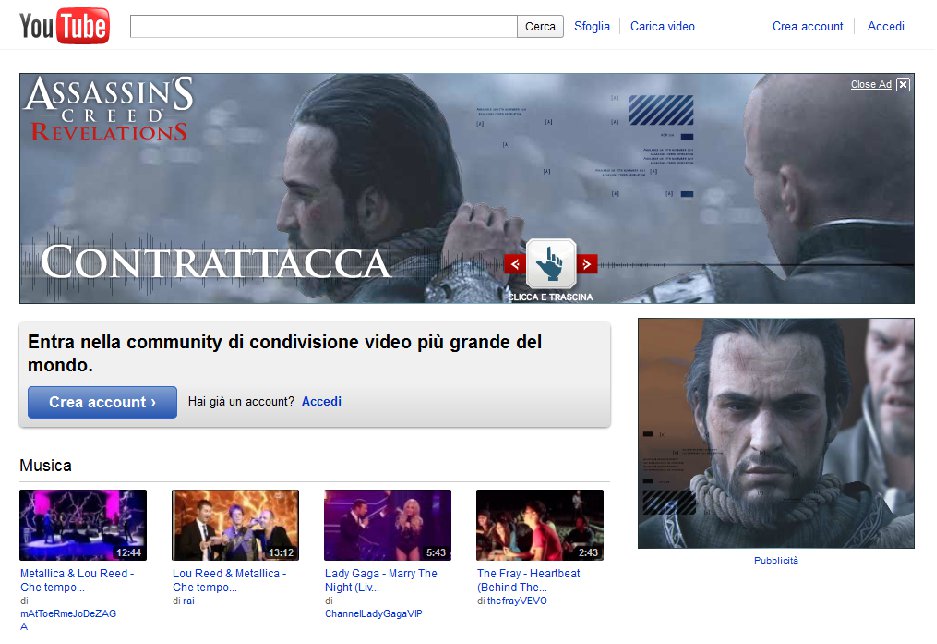The image size is (937, 644).
Task: Click the ad close X icon
Action: (x=904, y=84)
